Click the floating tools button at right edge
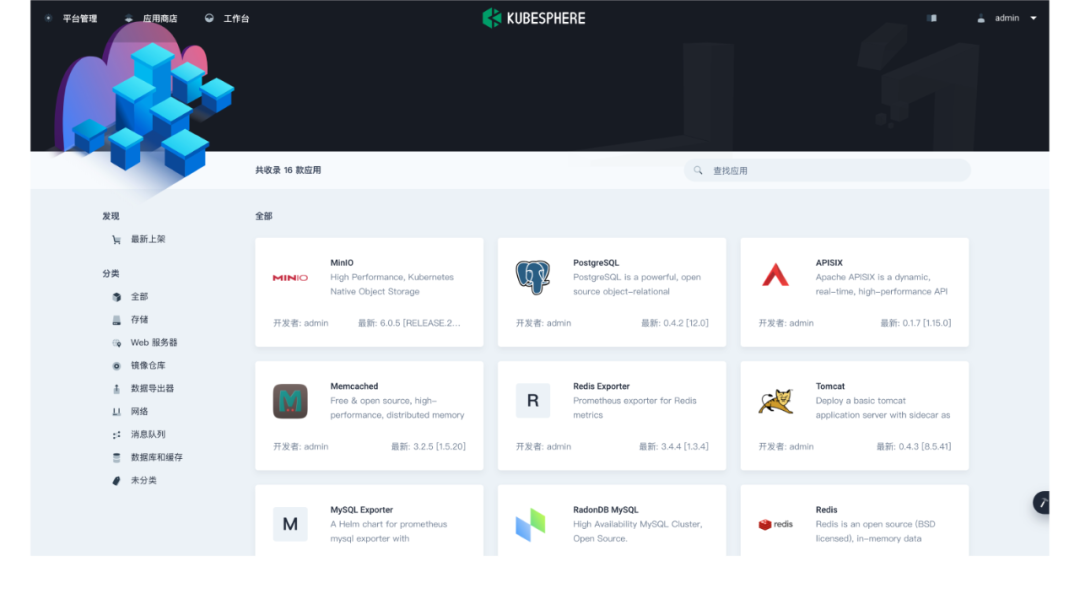The width and height of the screenshot is (1080, 610). tap(1041, 503)
